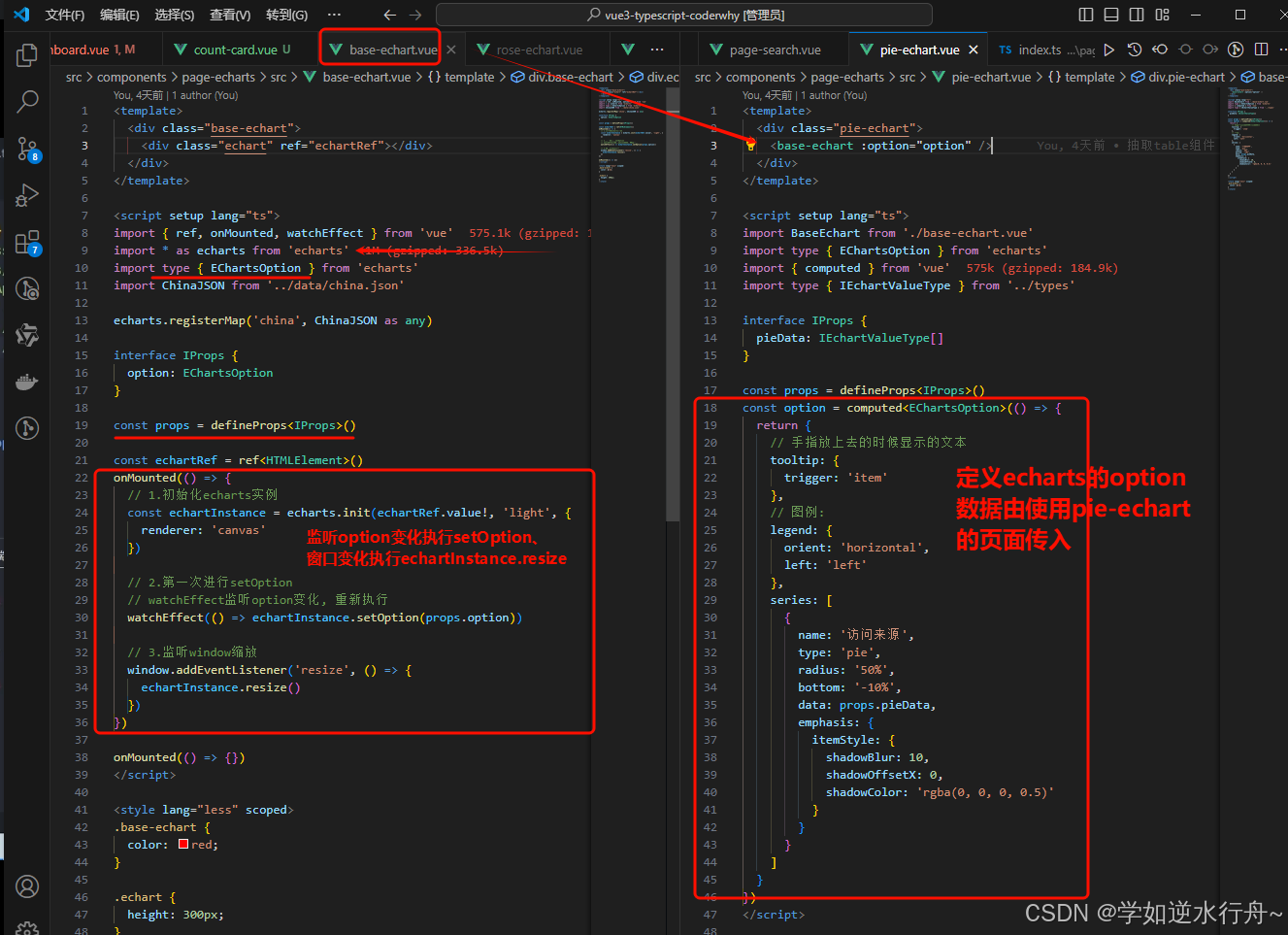The image size is (1288, 935).
Task: Toggle the secondary side bar visibility
Action: pyautogui.click(x=1137, y=15)
